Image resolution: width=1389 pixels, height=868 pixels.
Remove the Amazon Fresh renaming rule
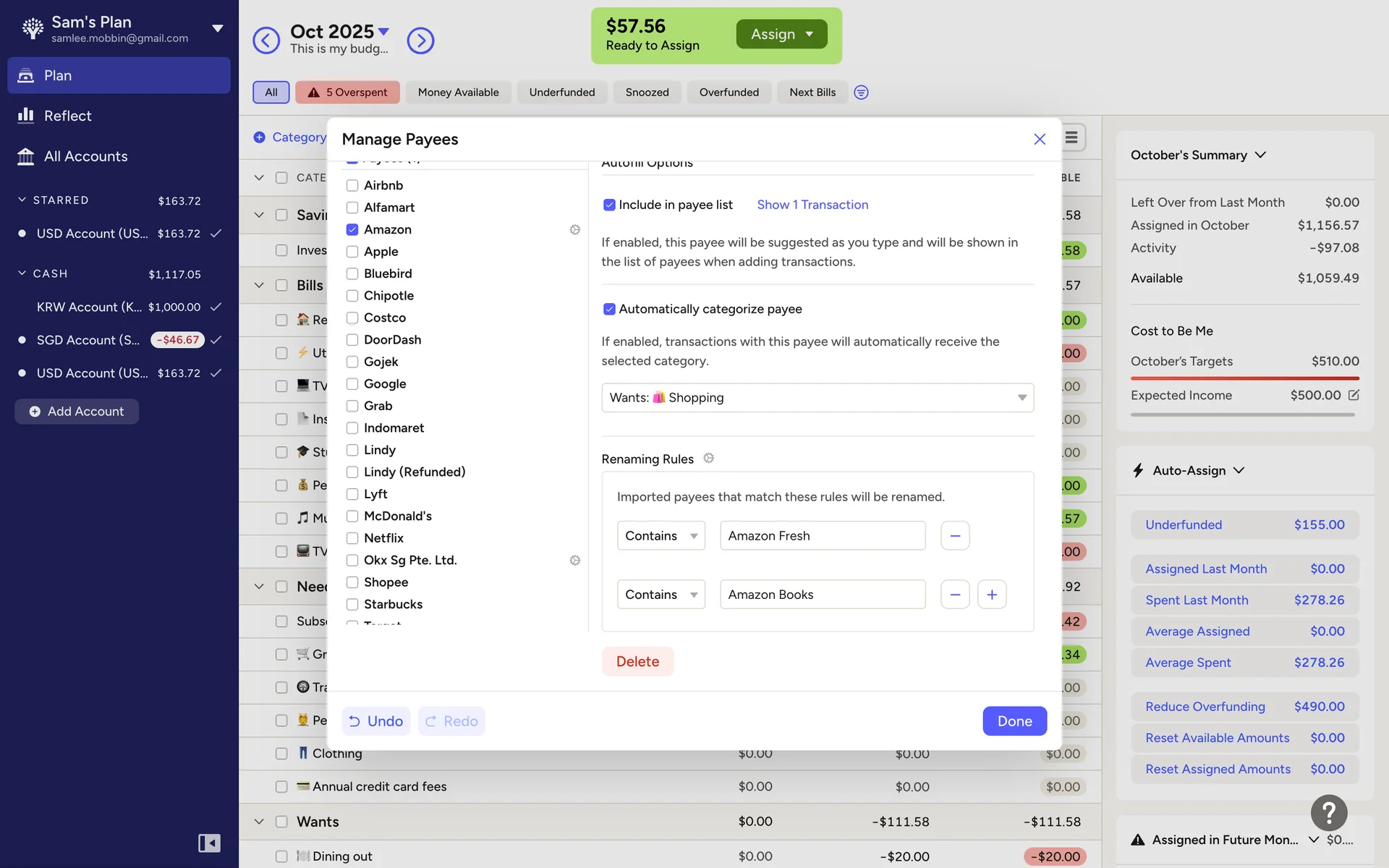(x=954, y=535)
